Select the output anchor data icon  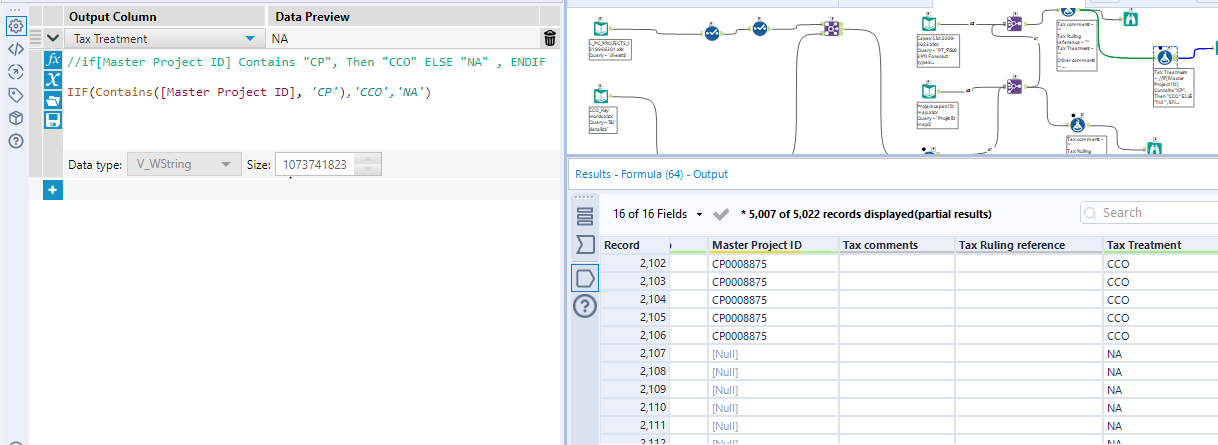(586, 277)
